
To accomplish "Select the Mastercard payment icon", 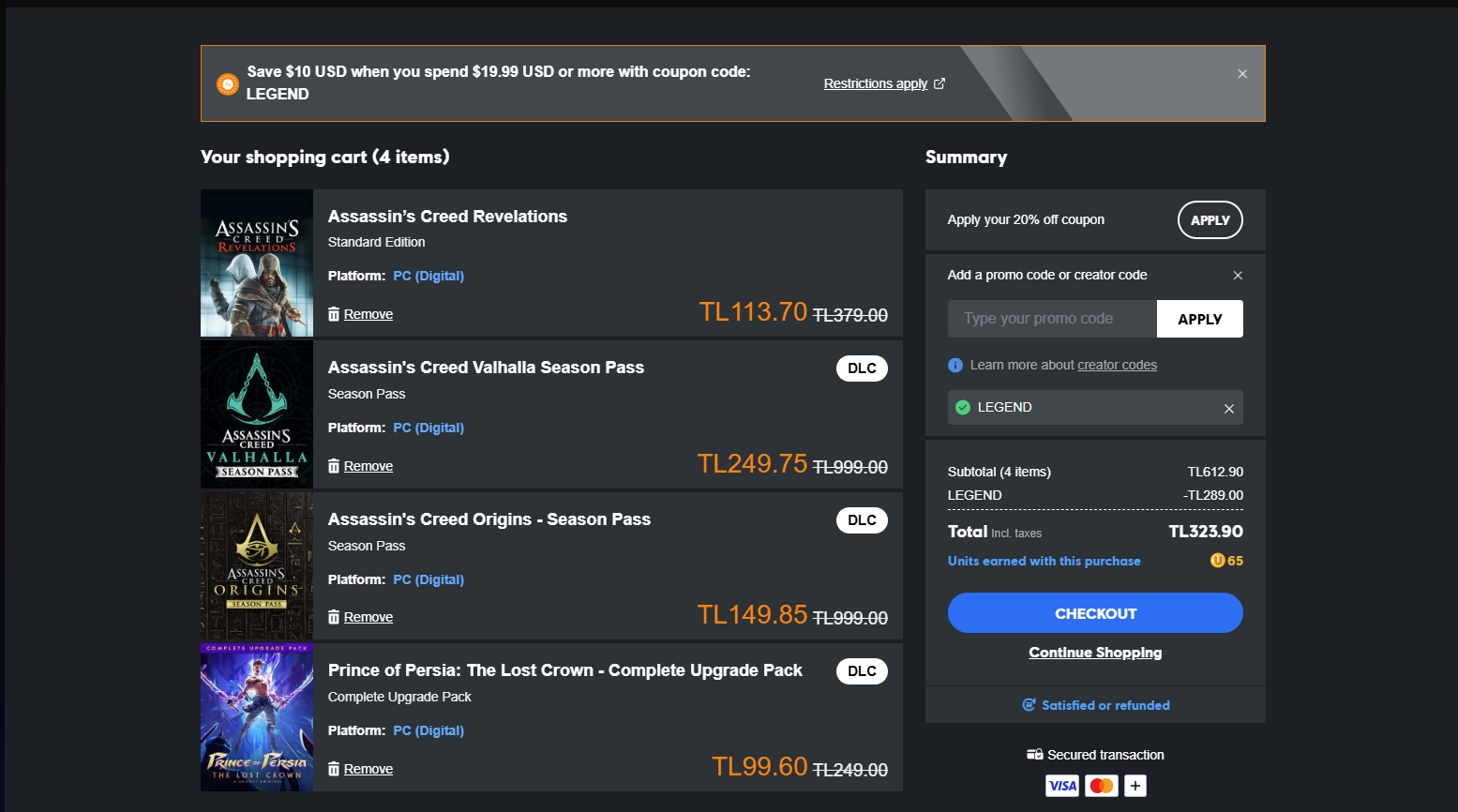I will click(1102, 786).
